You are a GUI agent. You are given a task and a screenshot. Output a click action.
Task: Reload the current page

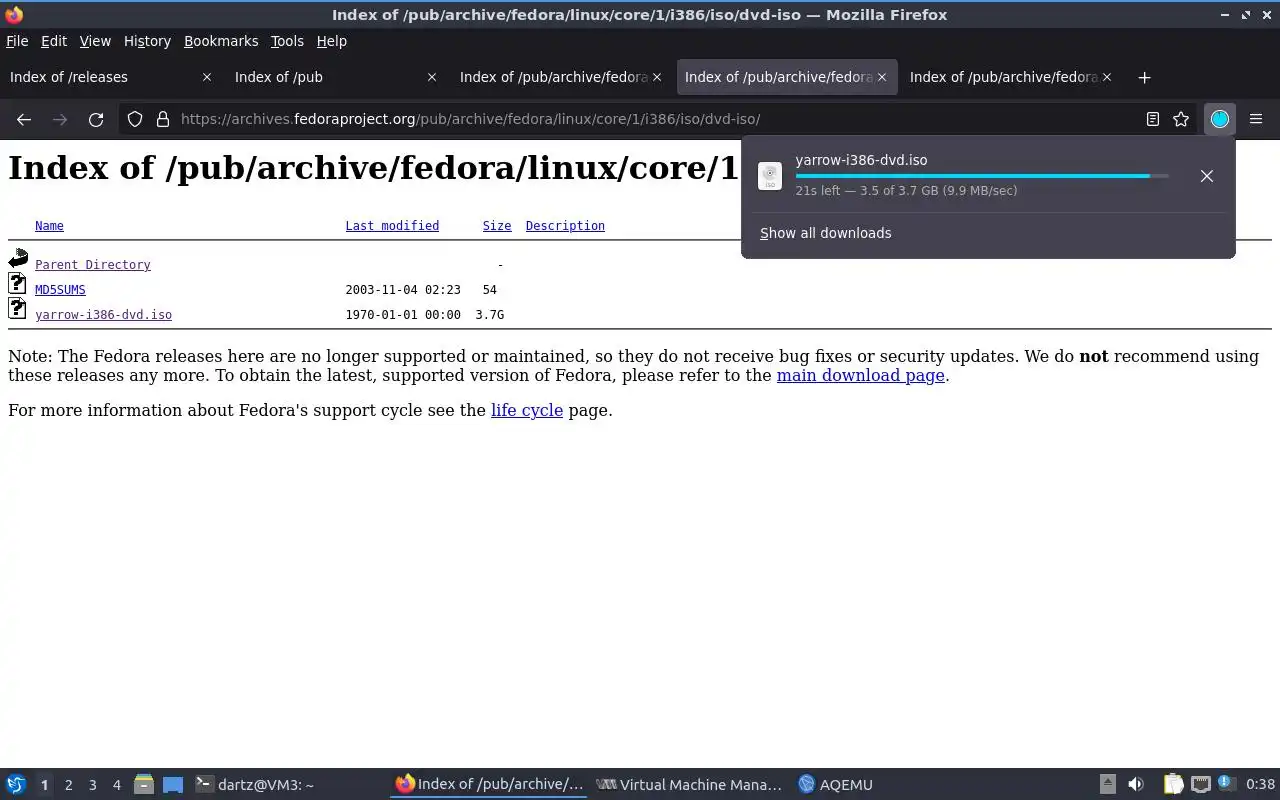click(96, 119)
